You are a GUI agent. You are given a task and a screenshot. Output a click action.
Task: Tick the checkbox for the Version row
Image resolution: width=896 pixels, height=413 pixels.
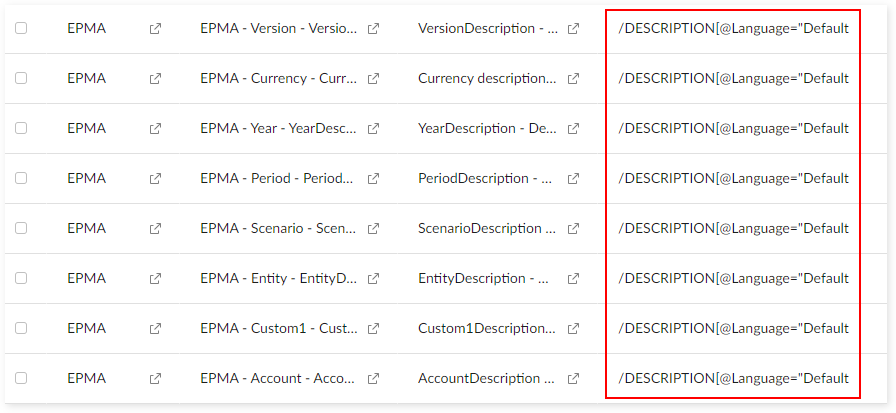21,29
